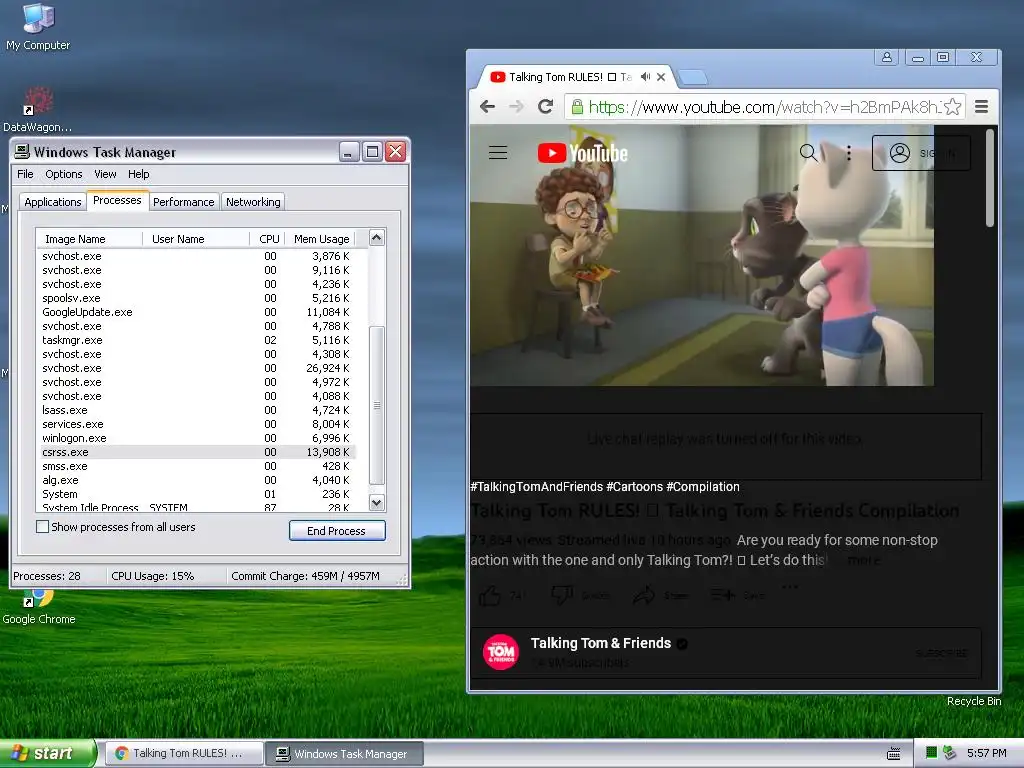The width and height of the screenshot is (1024, 768).
Task: Click the tab audio speaker icon
Action: click(645, 77)
